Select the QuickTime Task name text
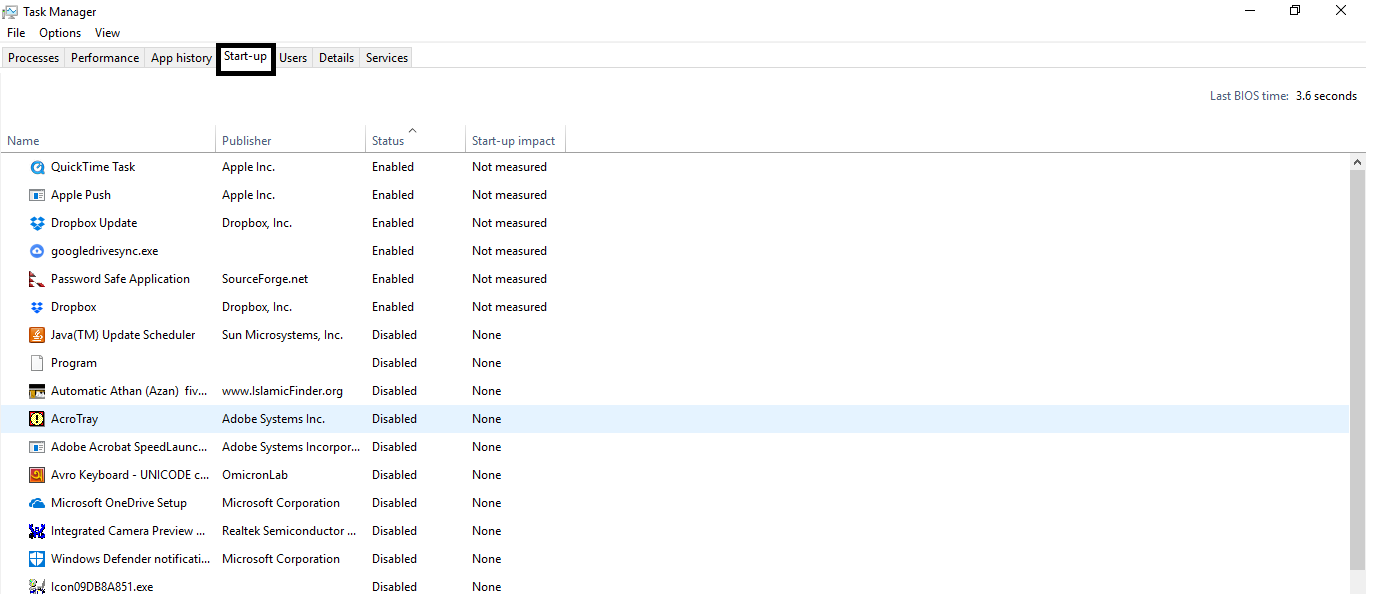 [x=93, y=167]
